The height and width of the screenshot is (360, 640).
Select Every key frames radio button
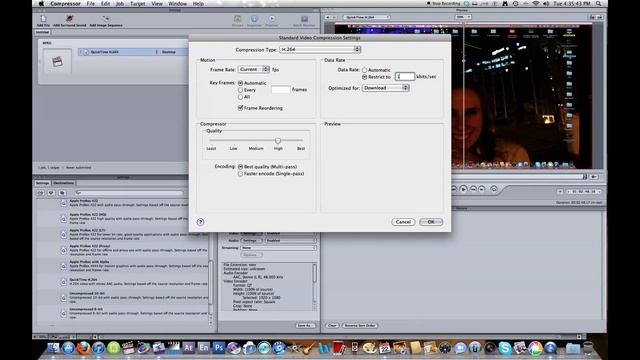click(240, 90)
